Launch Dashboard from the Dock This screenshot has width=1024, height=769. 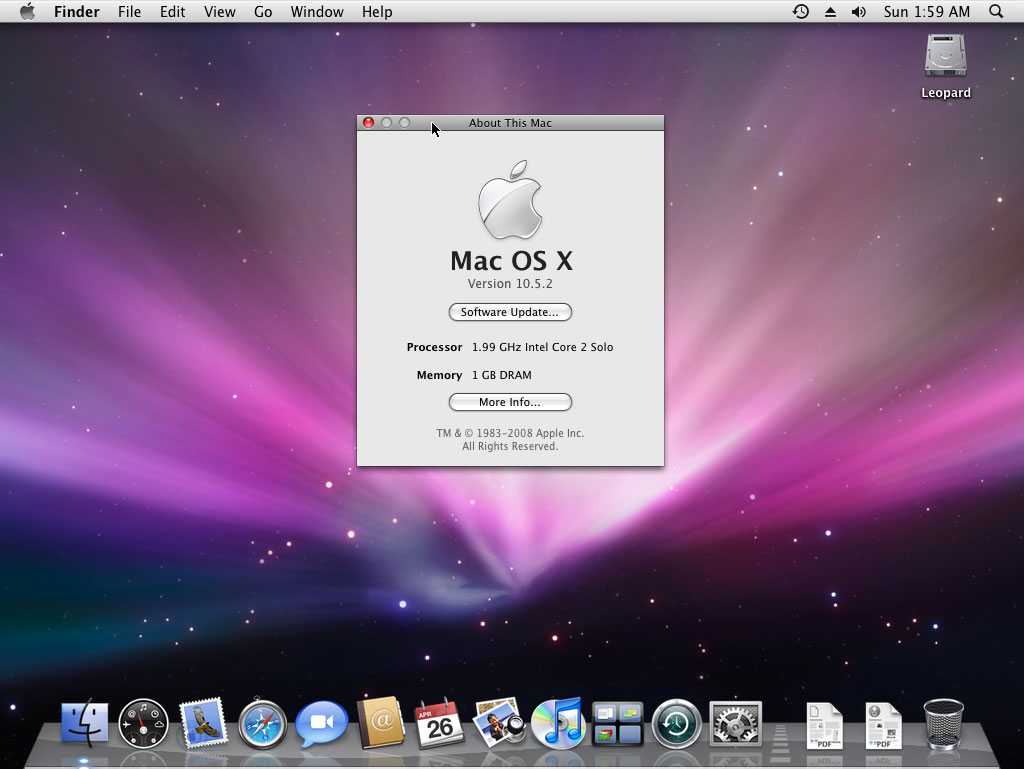(x=144, y=723)
